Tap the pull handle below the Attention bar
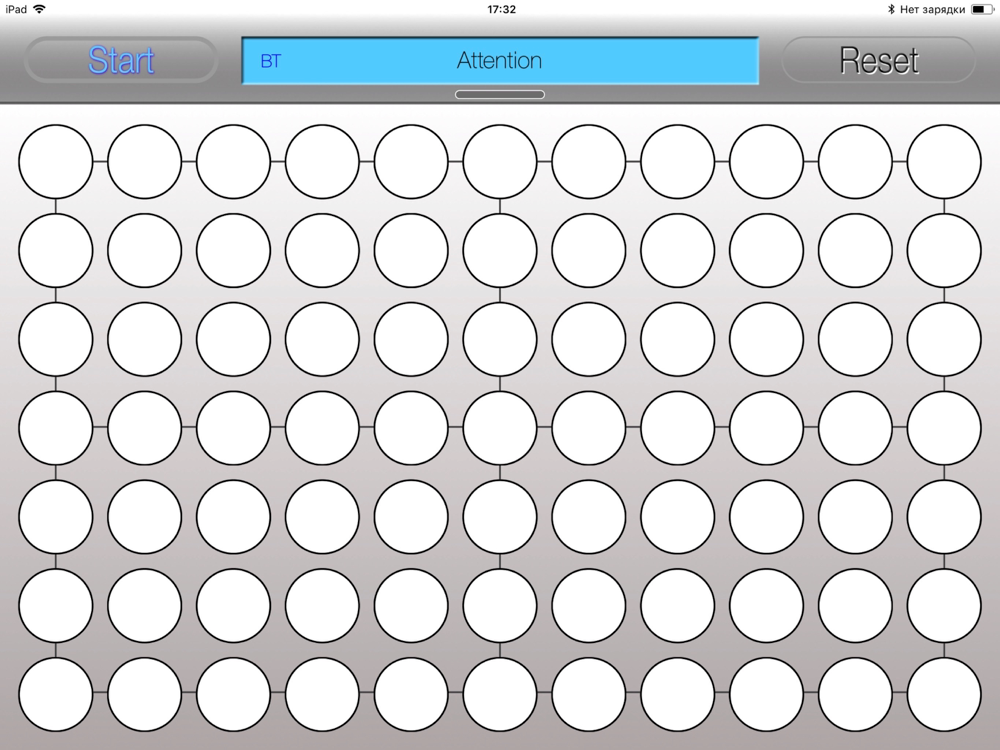This screenshot has height=750, width=1000. [500, 94]
